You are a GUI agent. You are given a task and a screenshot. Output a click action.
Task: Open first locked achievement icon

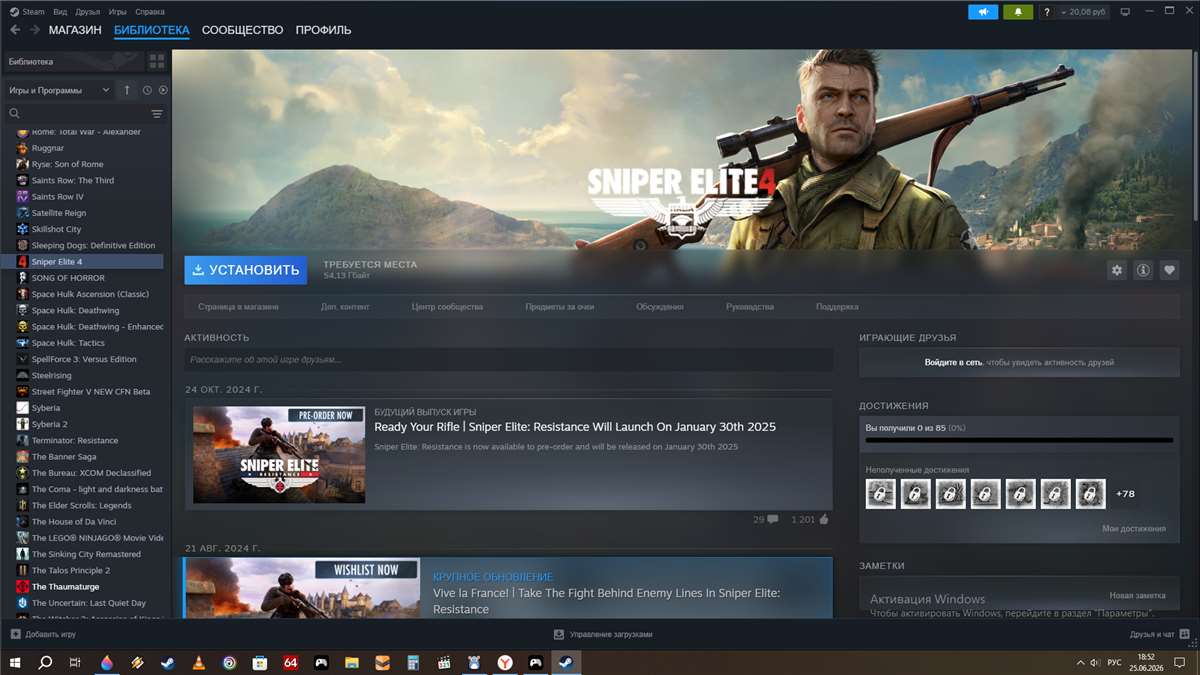880,493
